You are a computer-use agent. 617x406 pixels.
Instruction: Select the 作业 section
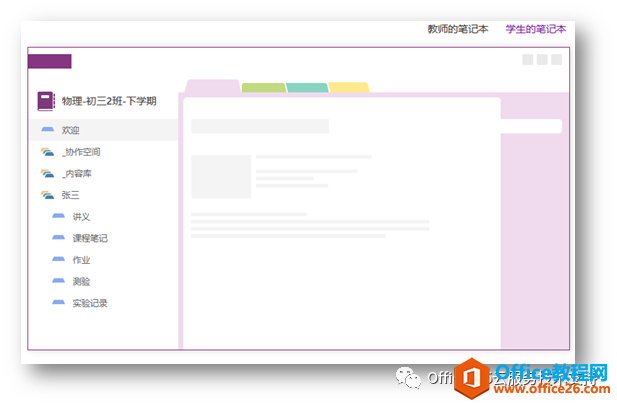click(x=81, y=260)
